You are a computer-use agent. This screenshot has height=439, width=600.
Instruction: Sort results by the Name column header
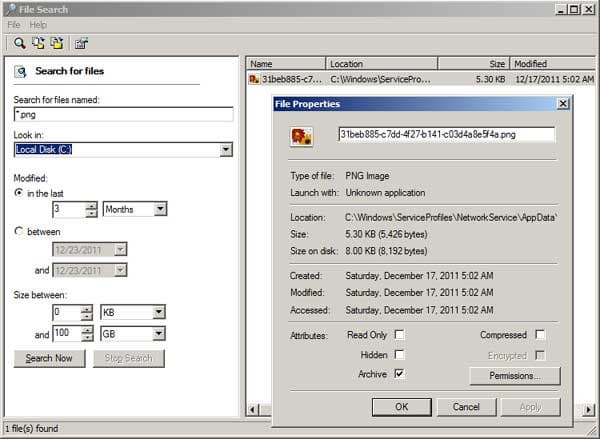[x=285, y=64]
